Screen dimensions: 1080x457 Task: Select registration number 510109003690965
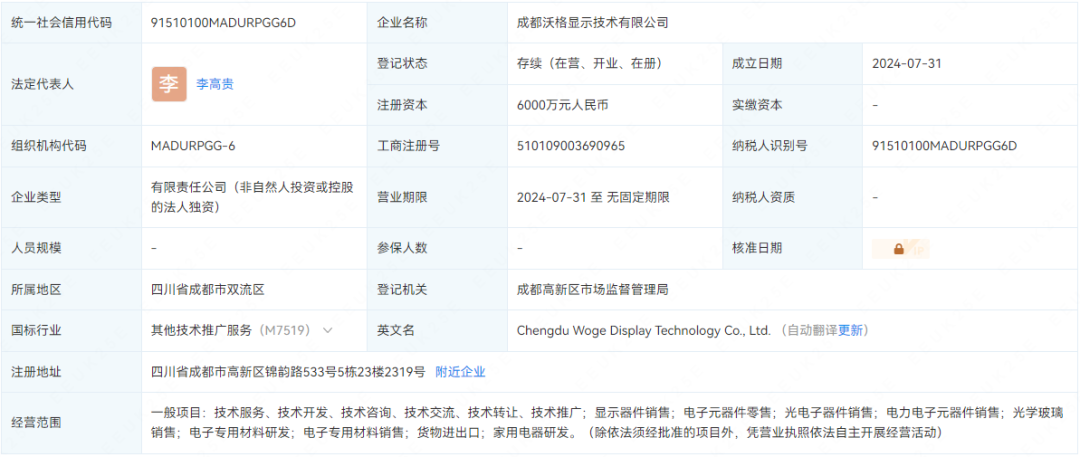tap(571, 145)
